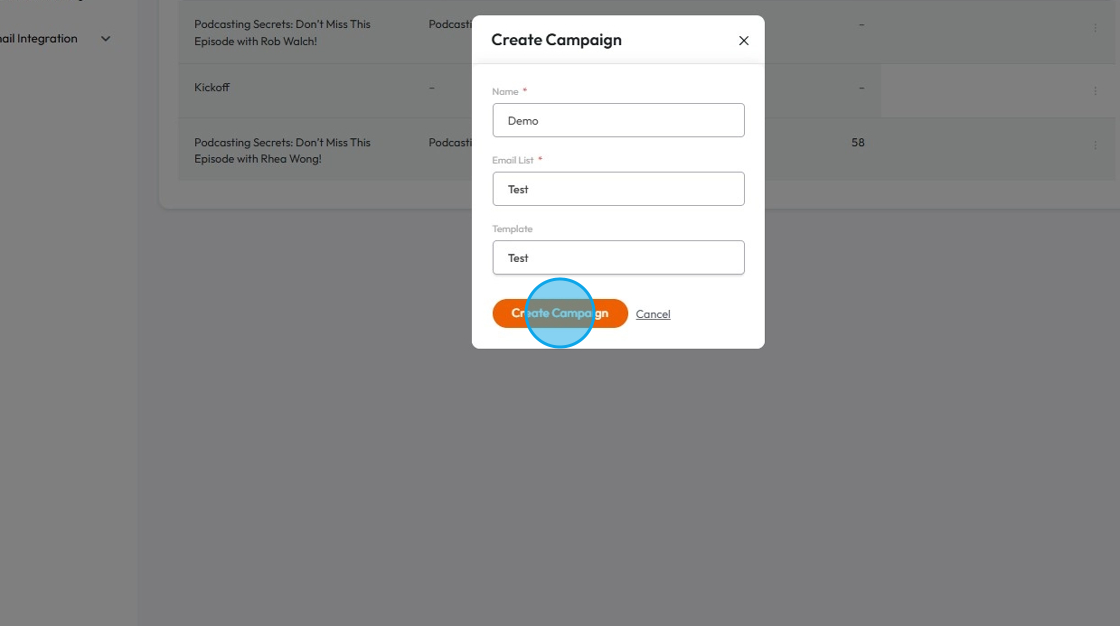The image size is (1120, 626).
Task: Open more options for Rhea Wong campaign row
Action: pyautogui.click(x=1095, y=146)
